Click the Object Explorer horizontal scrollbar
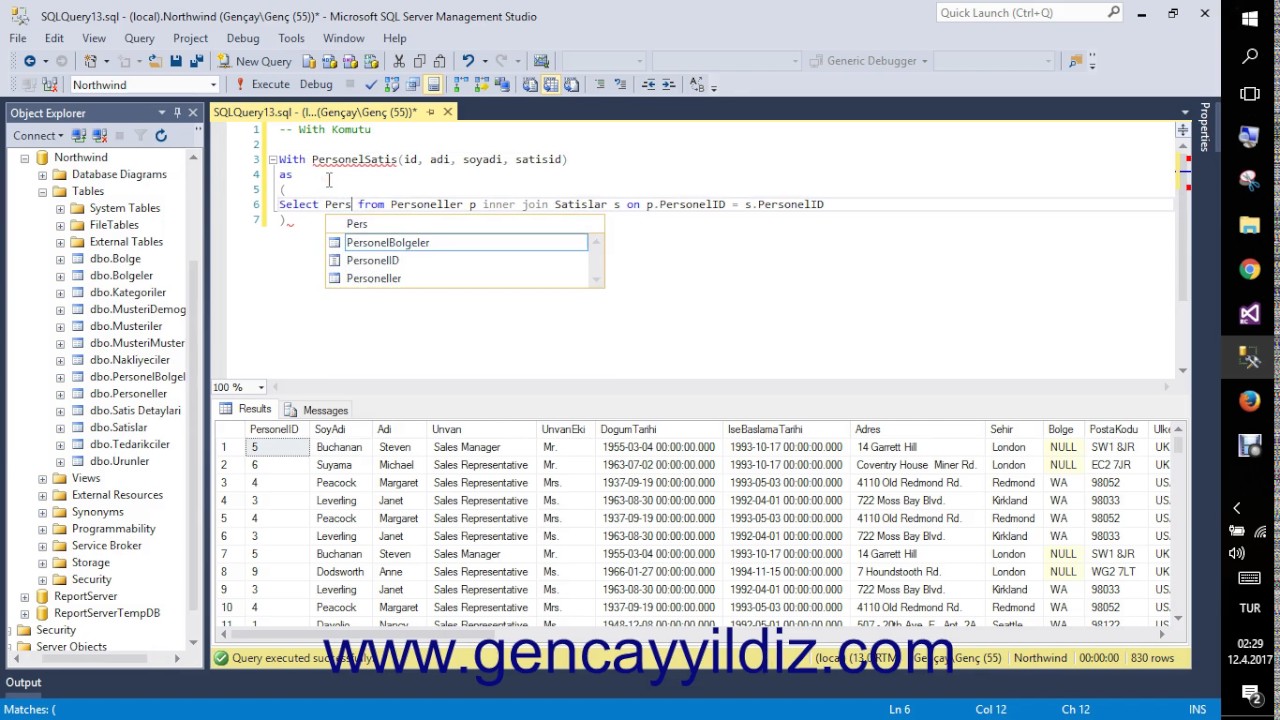 [x=93, y=658]
